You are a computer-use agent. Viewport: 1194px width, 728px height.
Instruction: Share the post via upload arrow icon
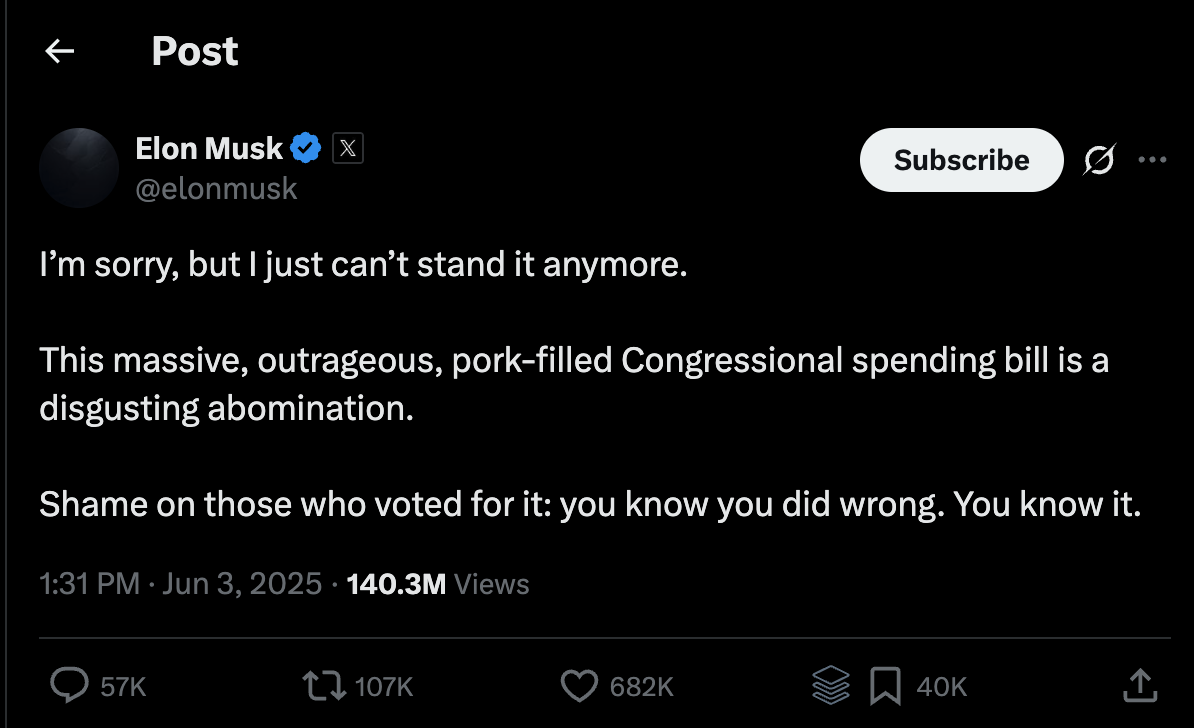click(1140, 685)
